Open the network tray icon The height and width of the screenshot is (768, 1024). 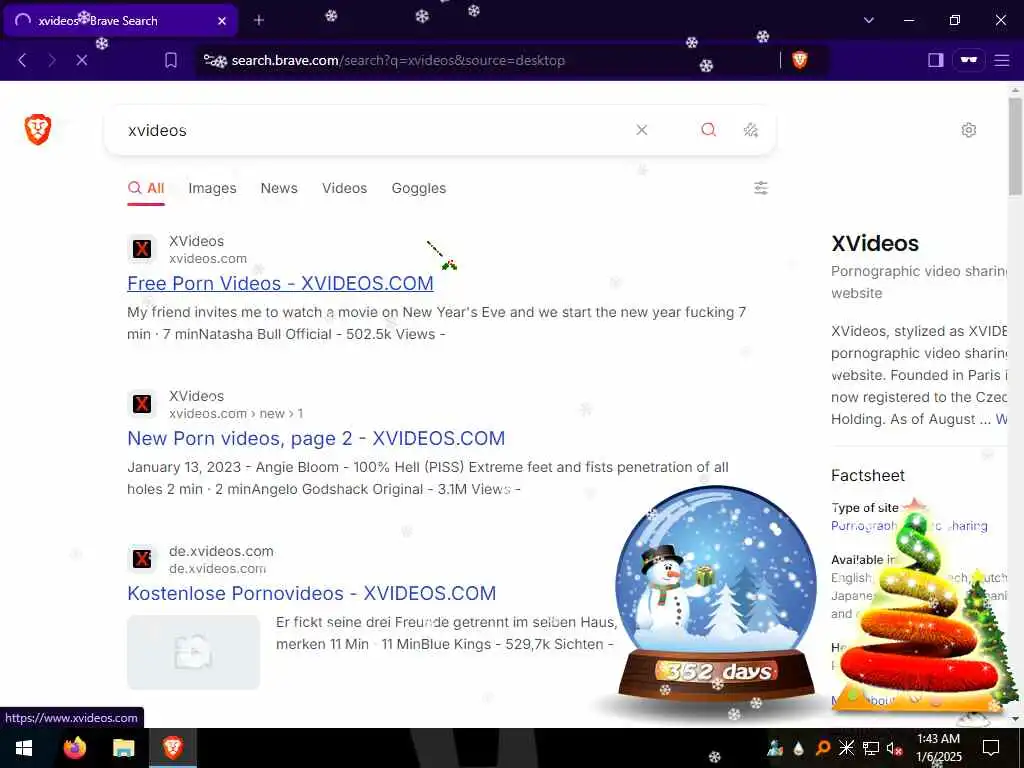click(x=871, y=748)
